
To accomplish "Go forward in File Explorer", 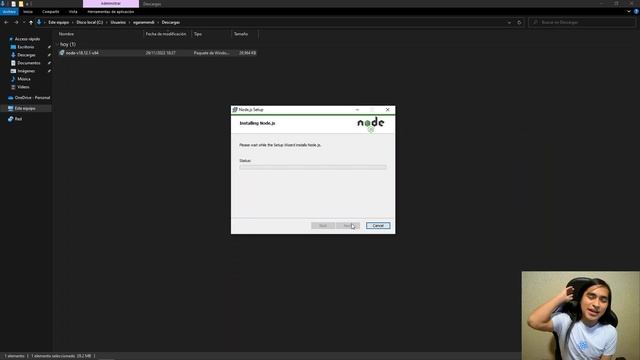I will [16, 22].
